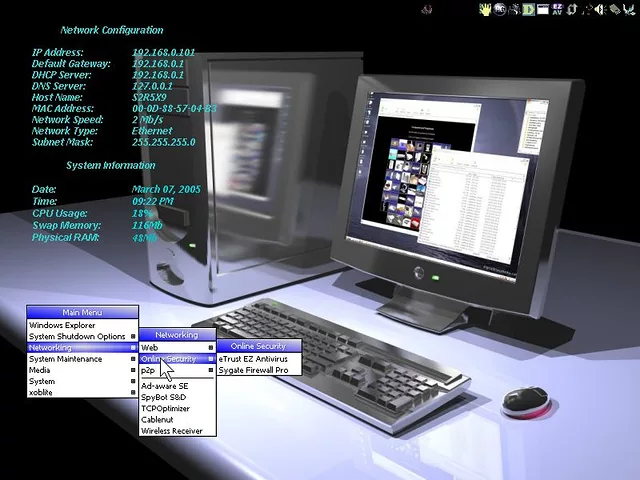Launch Sygate Firewall Pro
640x480 pixels.
pos(253,370)
